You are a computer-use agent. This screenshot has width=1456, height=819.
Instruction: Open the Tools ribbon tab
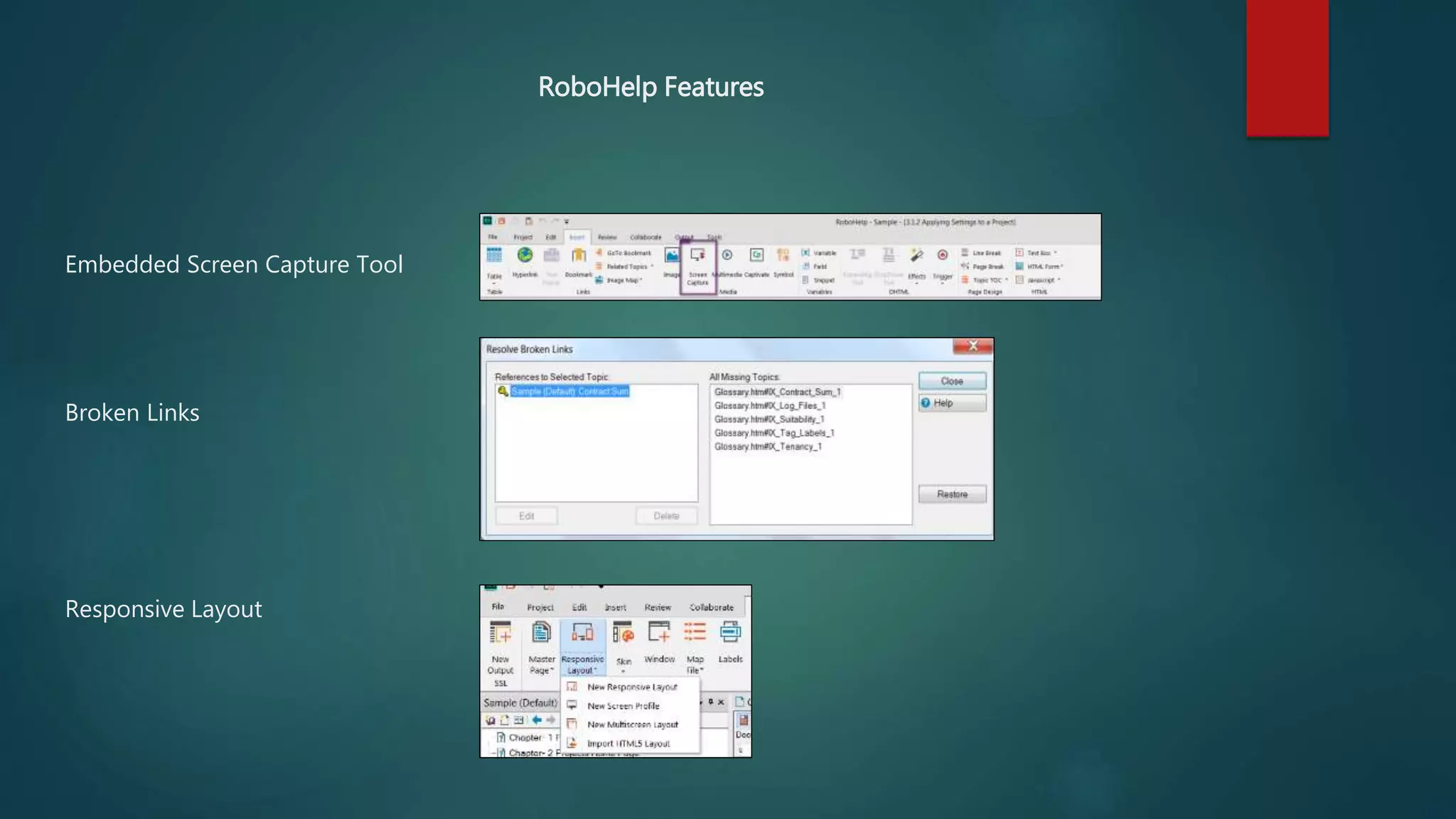714,237
